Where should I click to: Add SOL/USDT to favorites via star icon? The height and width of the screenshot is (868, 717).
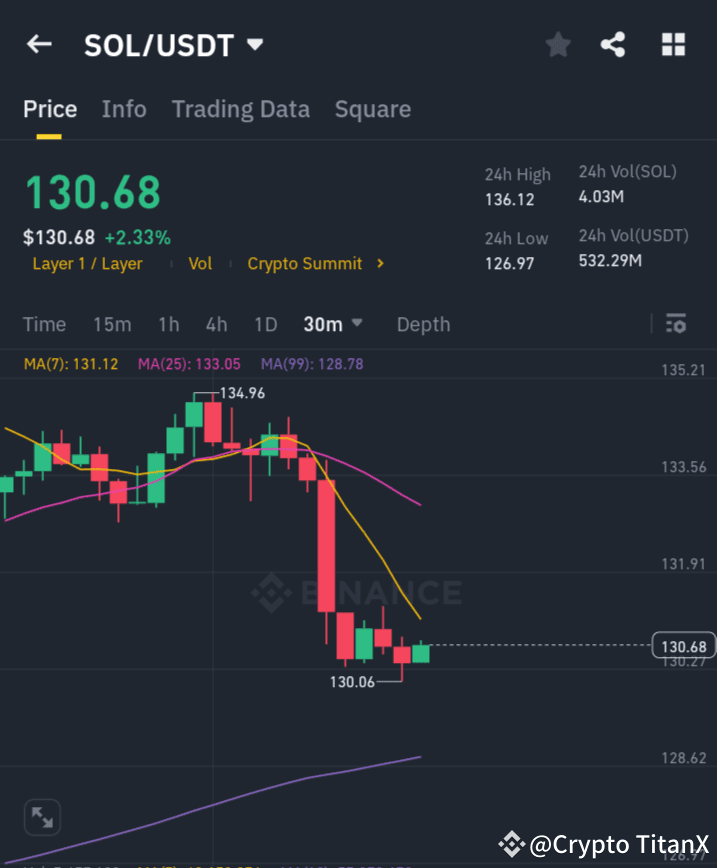[x=557, y=44]
